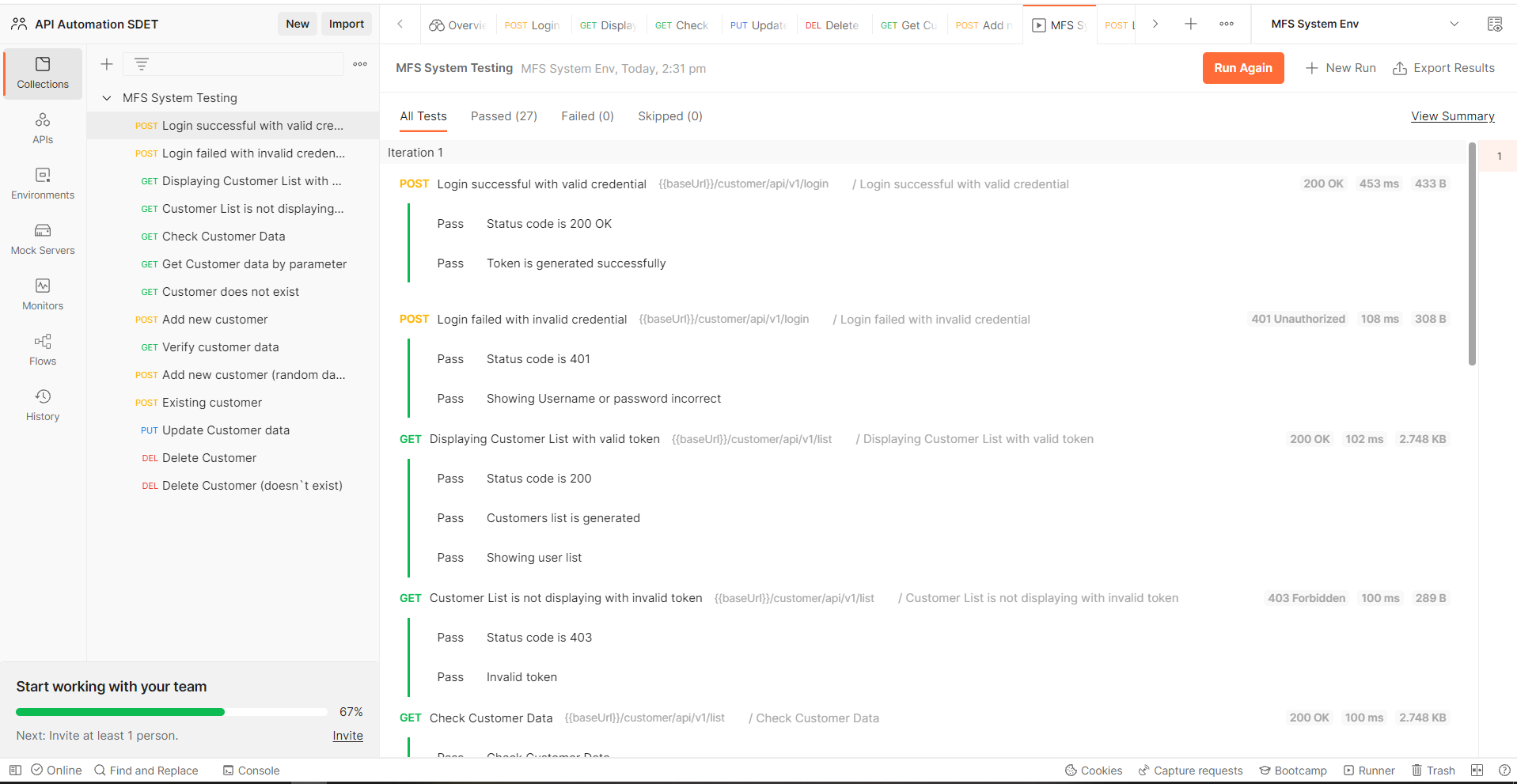
Task: Open the History panel
Action: point(42,403)
